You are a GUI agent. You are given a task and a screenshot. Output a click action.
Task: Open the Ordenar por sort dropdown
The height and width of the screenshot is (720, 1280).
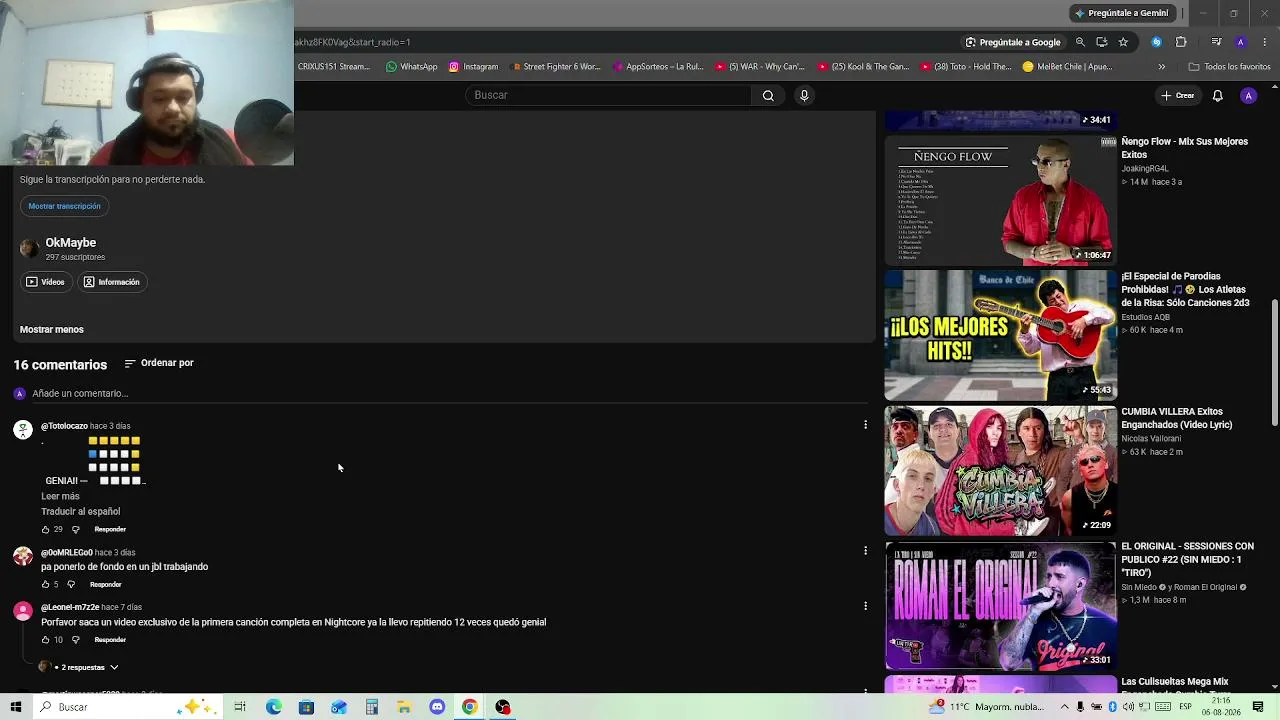(x=159, y=363)
